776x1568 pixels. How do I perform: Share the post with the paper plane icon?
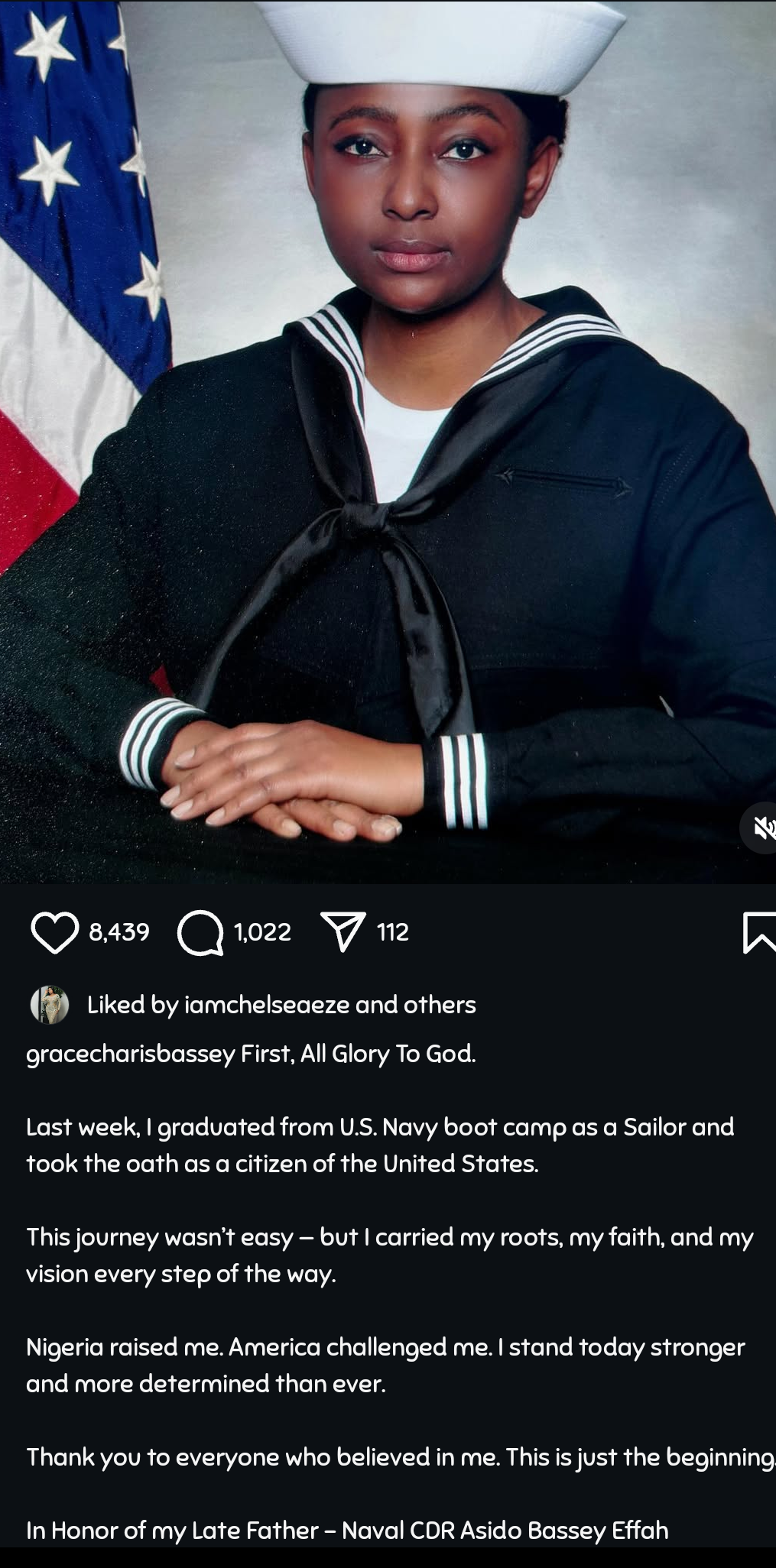343,932
